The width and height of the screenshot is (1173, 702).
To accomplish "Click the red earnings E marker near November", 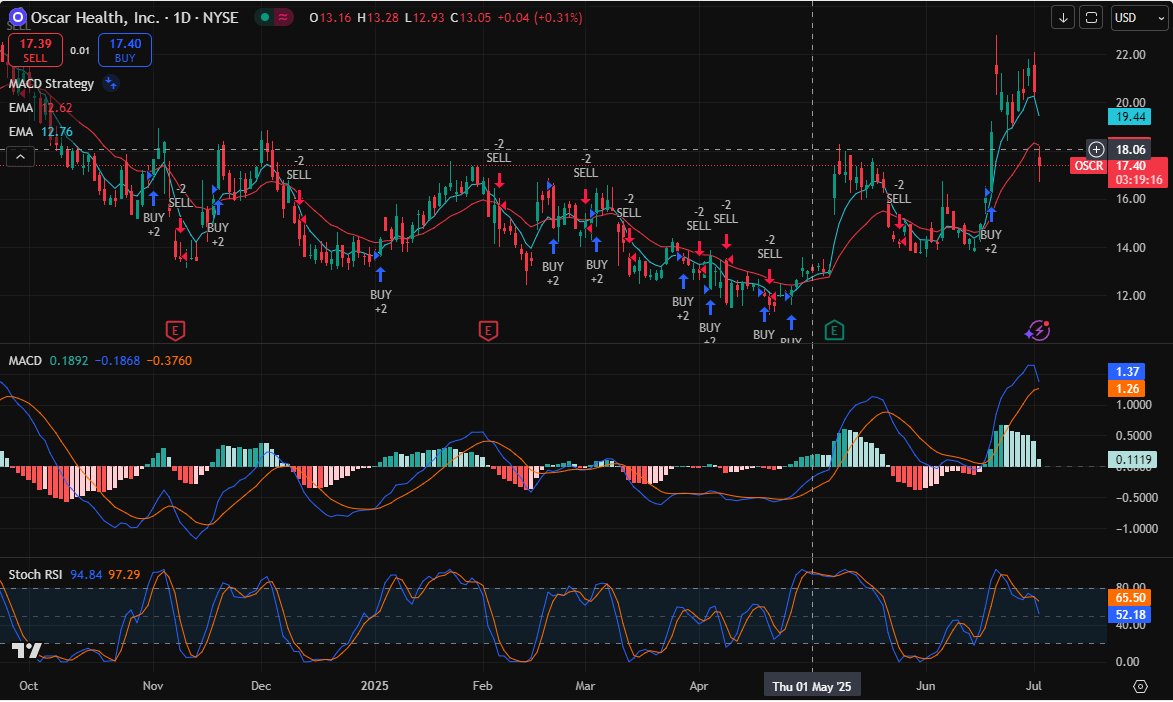I will click(x=175, y=330).
